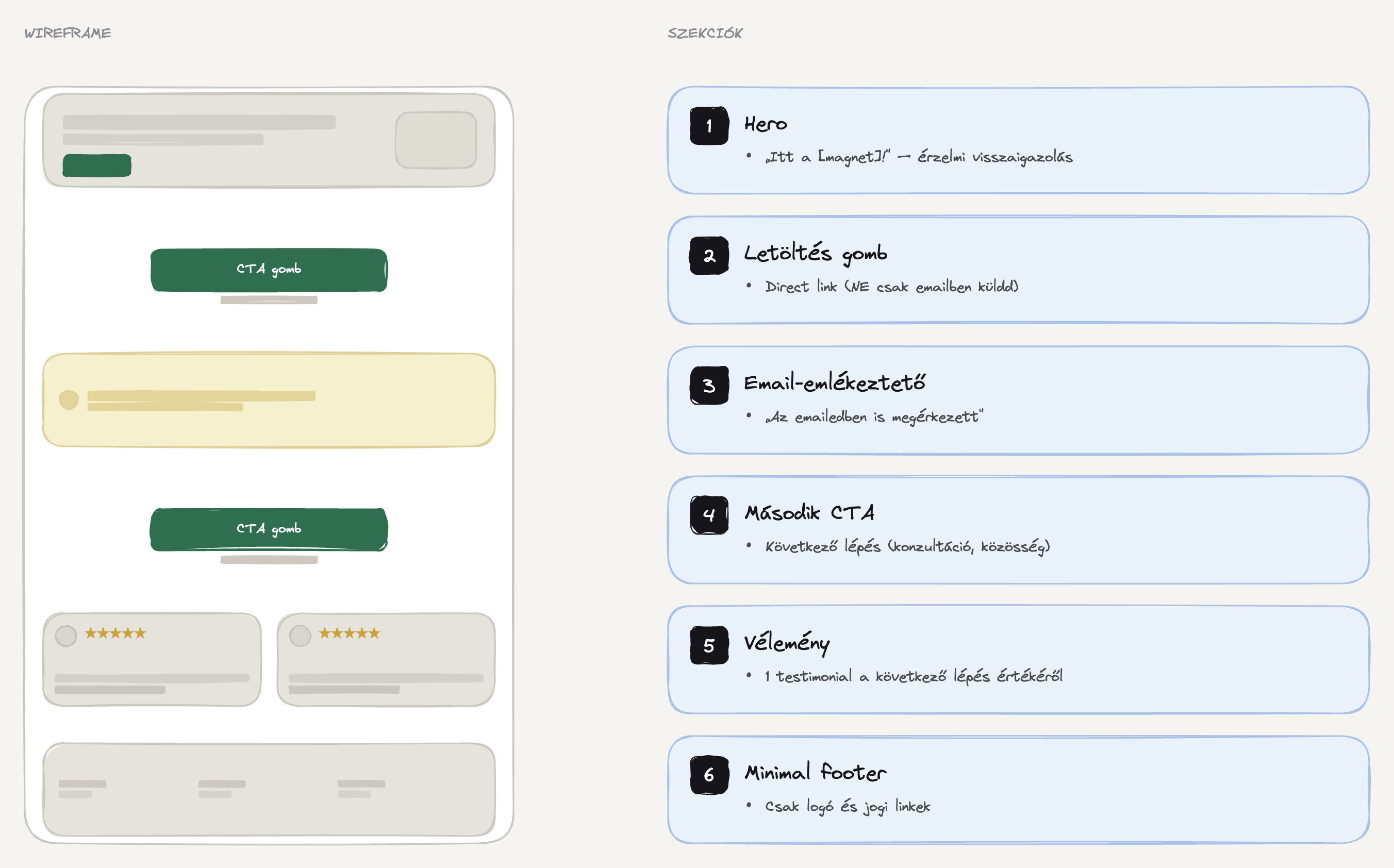Click the yellow circle icon in the reminder banner
This screenshot has width=1394, height=868.
pos(69,399)
